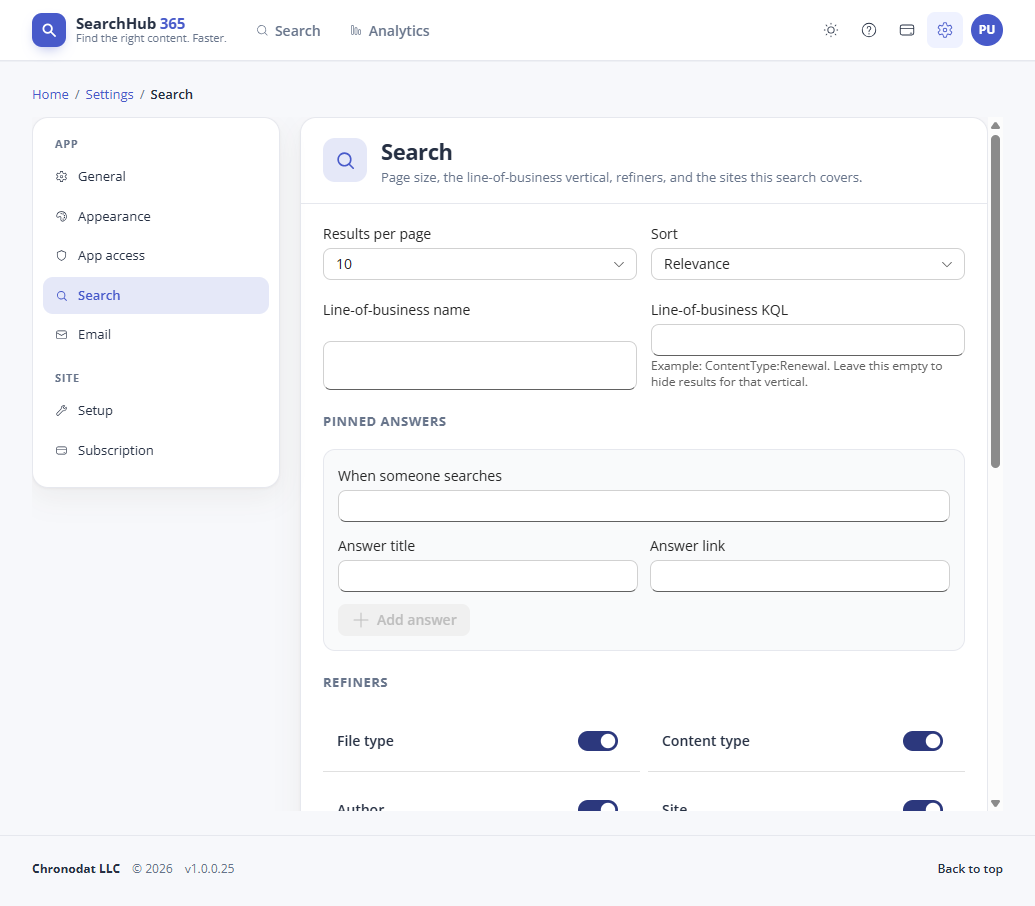The image size is (1035, 906).
Task: Open billing via the header card icon
Action: tap(907, 30)
